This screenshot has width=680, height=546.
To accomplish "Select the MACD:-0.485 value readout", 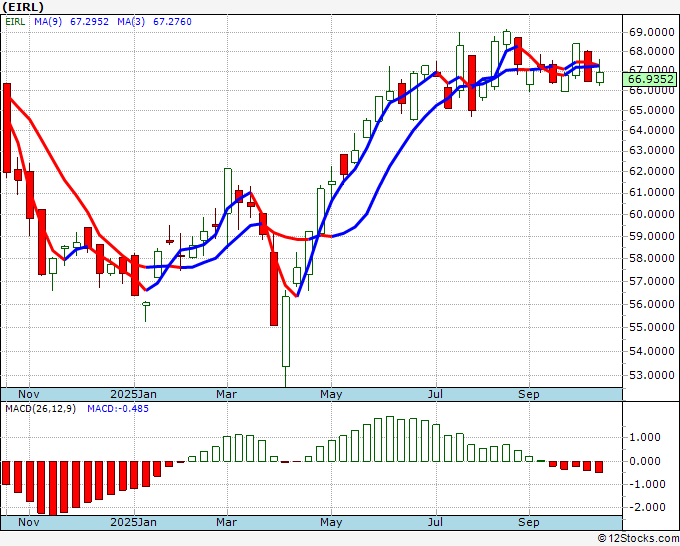I will point(118,409).
